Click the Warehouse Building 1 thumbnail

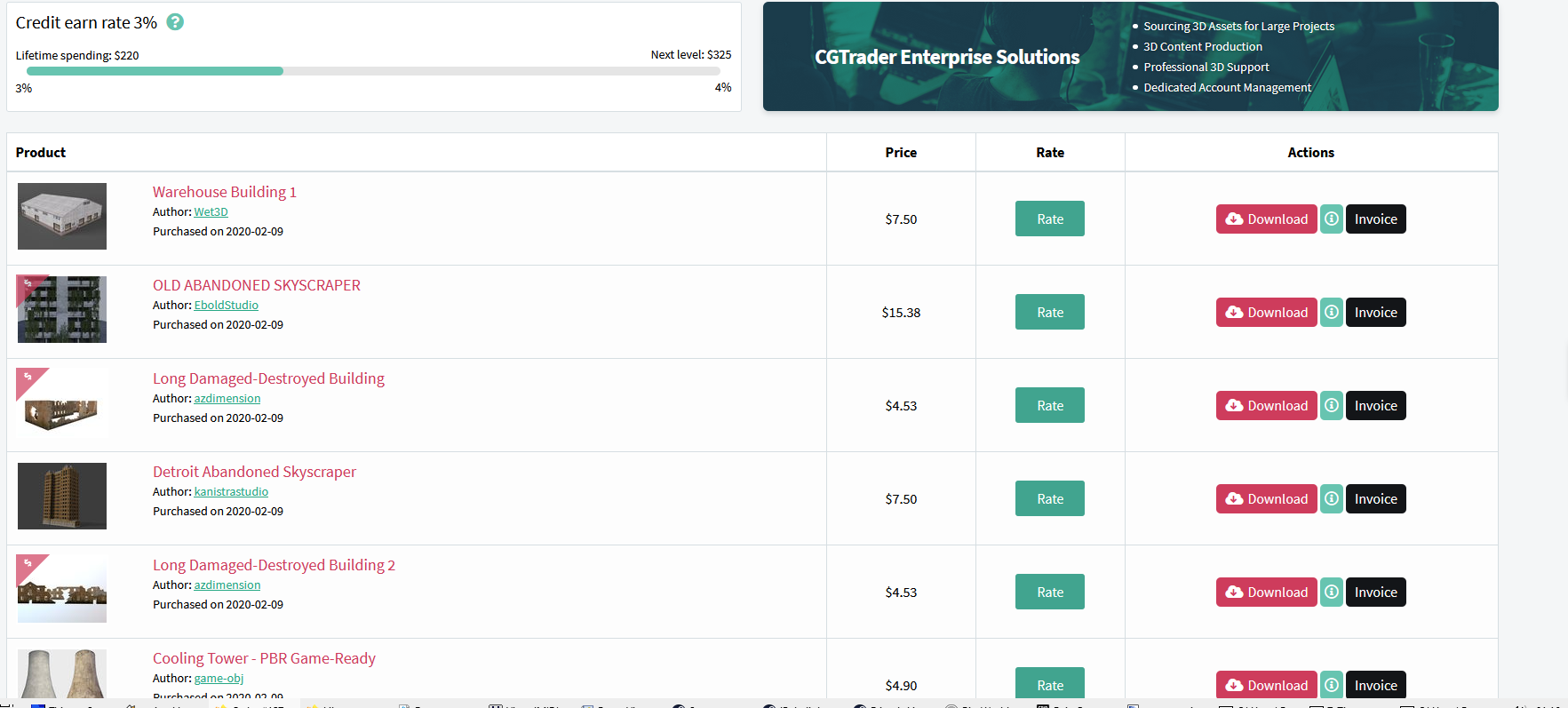click(62, 216)
